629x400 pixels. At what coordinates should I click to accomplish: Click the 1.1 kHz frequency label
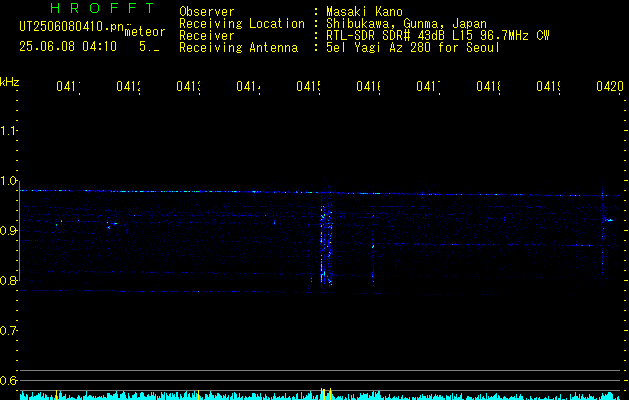(x=8, y=130)
